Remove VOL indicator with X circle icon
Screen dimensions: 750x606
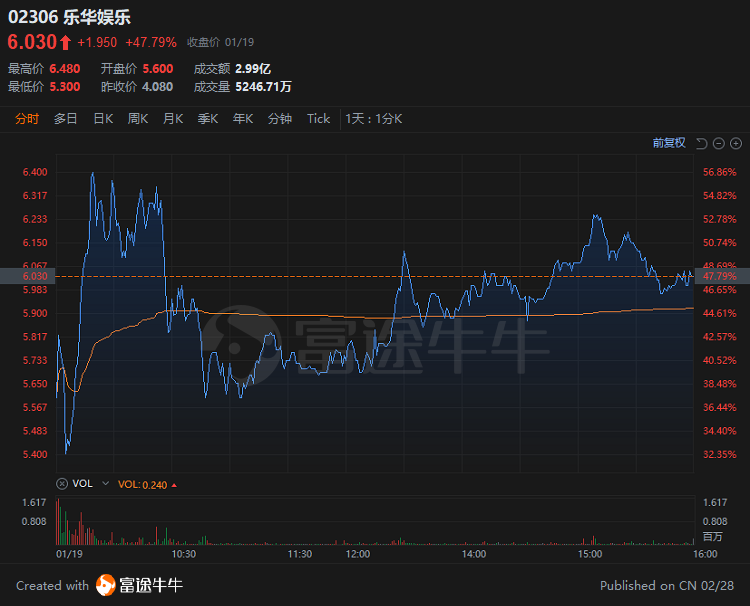pyautogui.click(x=62, y=484)
